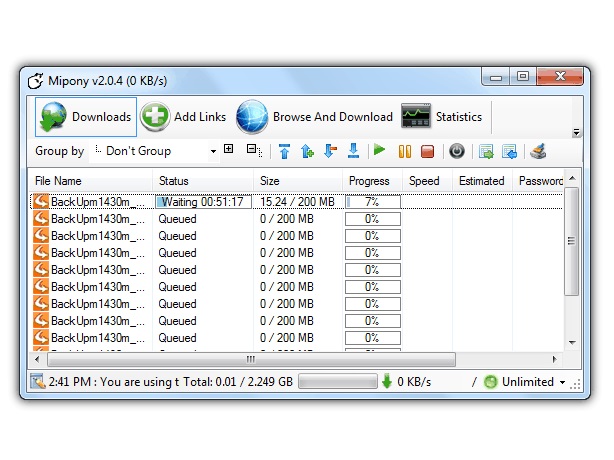614x460 pixels.
Task: Move selected download down one
Action: tap(330, 151)
